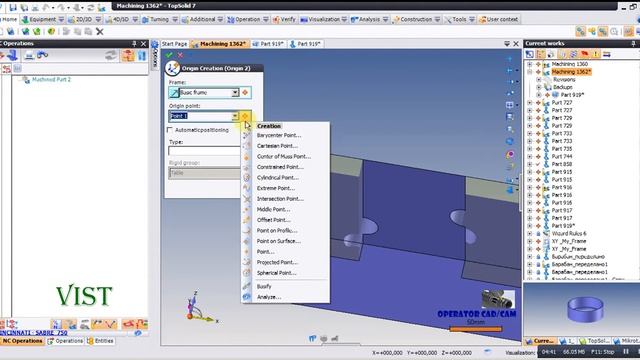Open the Verify ribbon tab
Viewport: 640px width, 360px height.
tap(284, 19)
